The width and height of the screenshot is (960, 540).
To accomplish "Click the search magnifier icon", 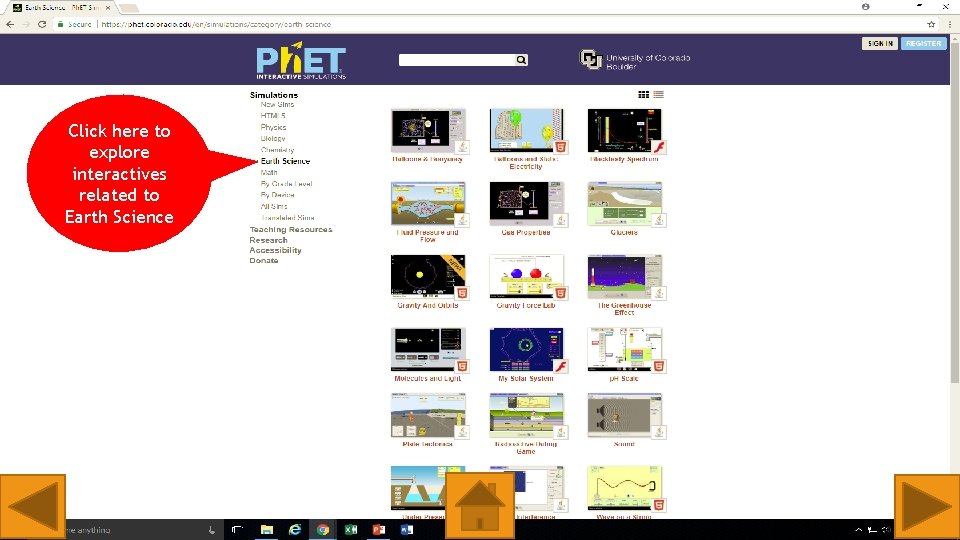I will pyautogui.click(x=521, y=59).
